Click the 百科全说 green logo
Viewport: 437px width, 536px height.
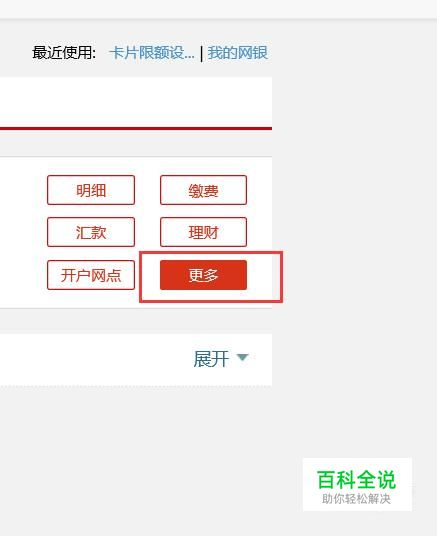click(356, 479)
